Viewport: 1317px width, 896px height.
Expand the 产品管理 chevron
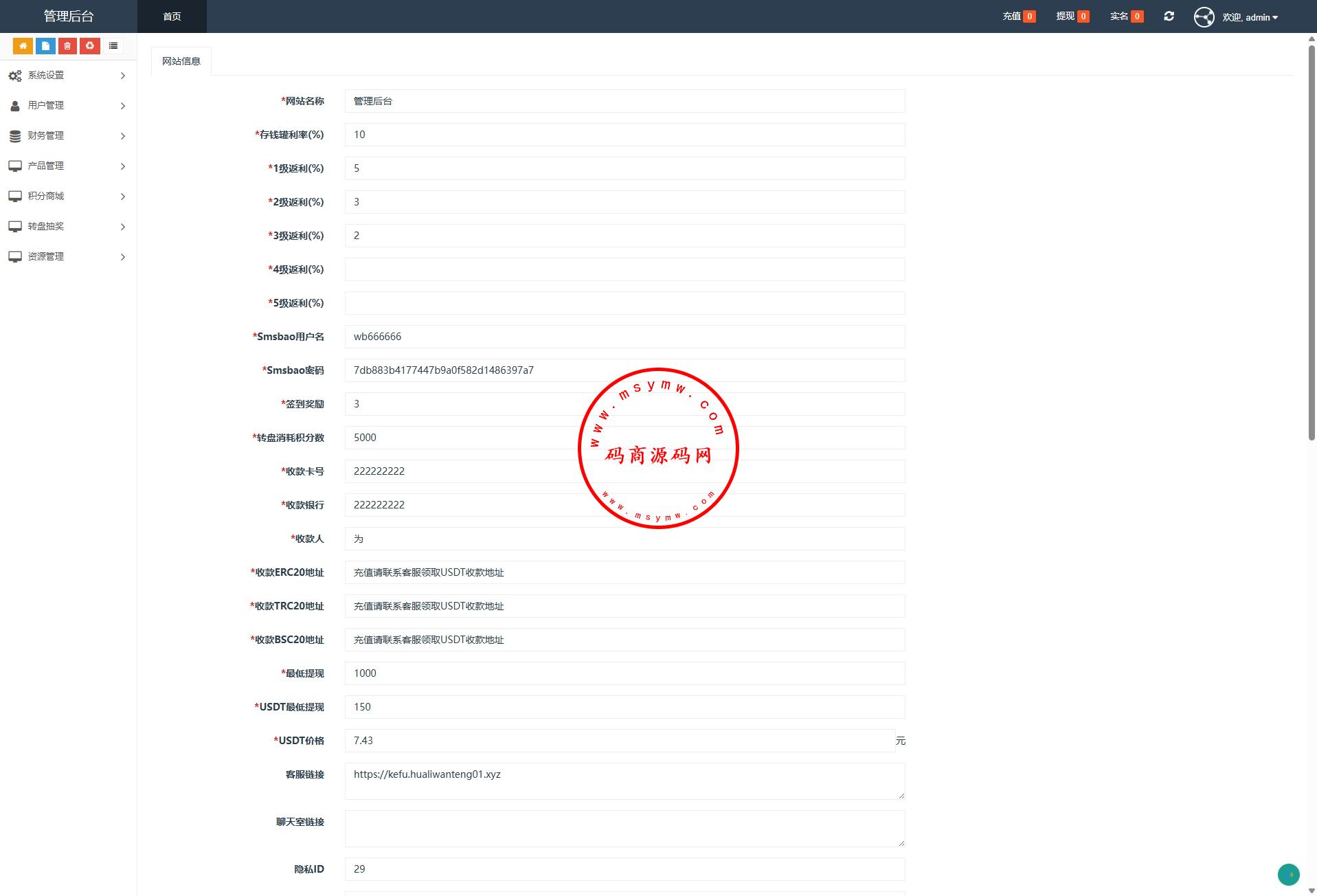123,166
